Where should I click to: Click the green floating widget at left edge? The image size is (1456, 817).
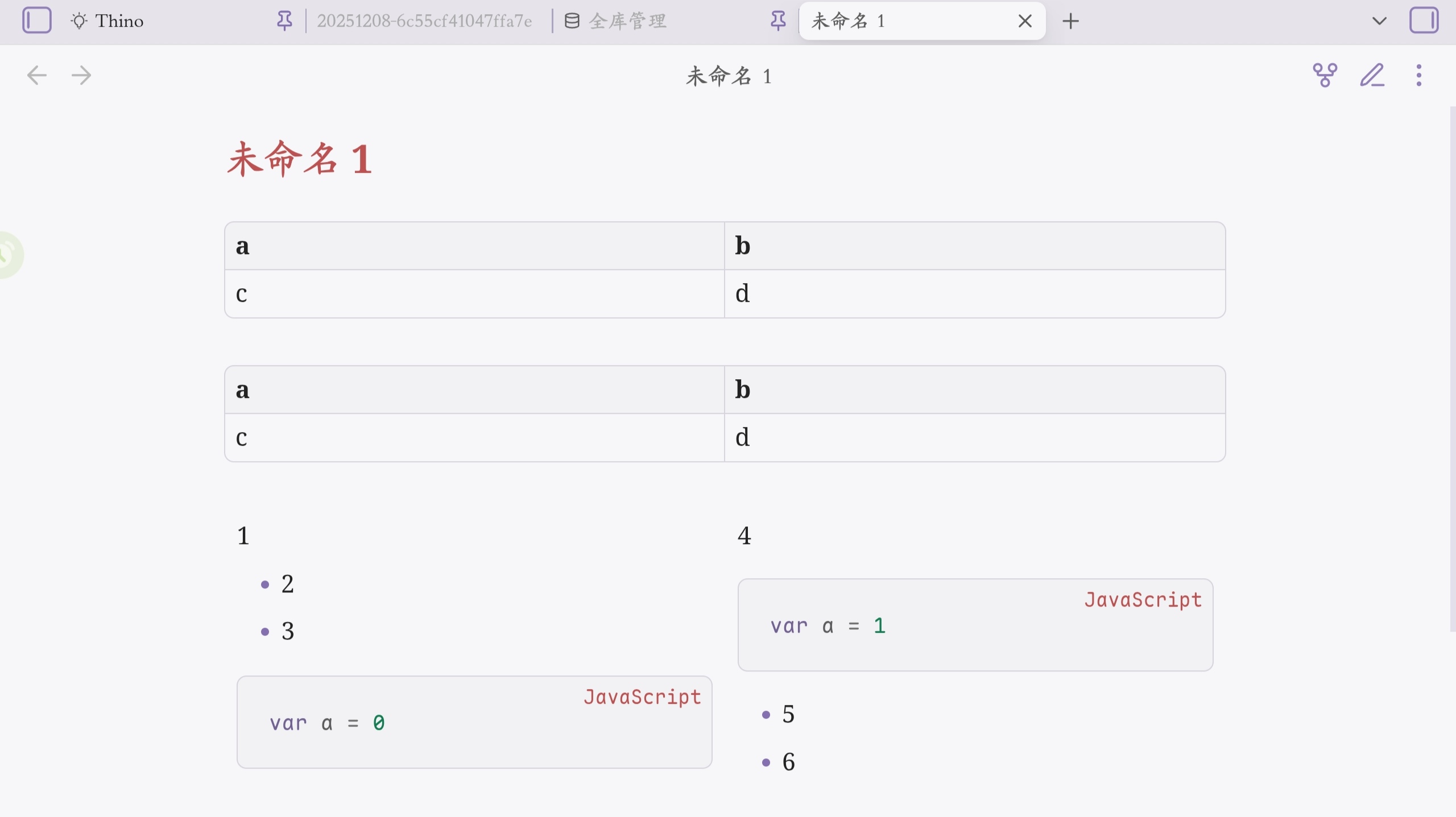[8, 255]
